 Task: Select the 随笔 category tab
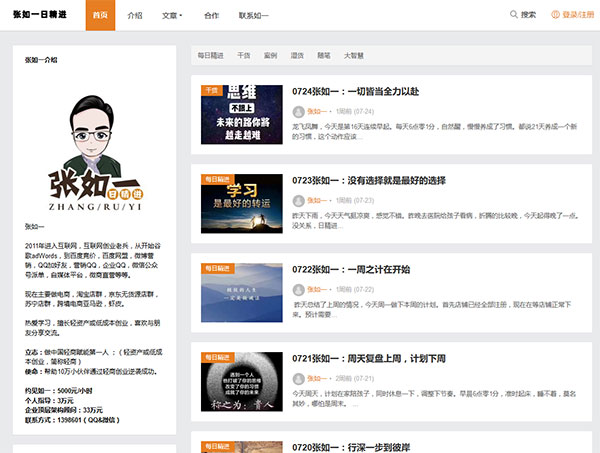pyautogui.click(x=324, y=55)
